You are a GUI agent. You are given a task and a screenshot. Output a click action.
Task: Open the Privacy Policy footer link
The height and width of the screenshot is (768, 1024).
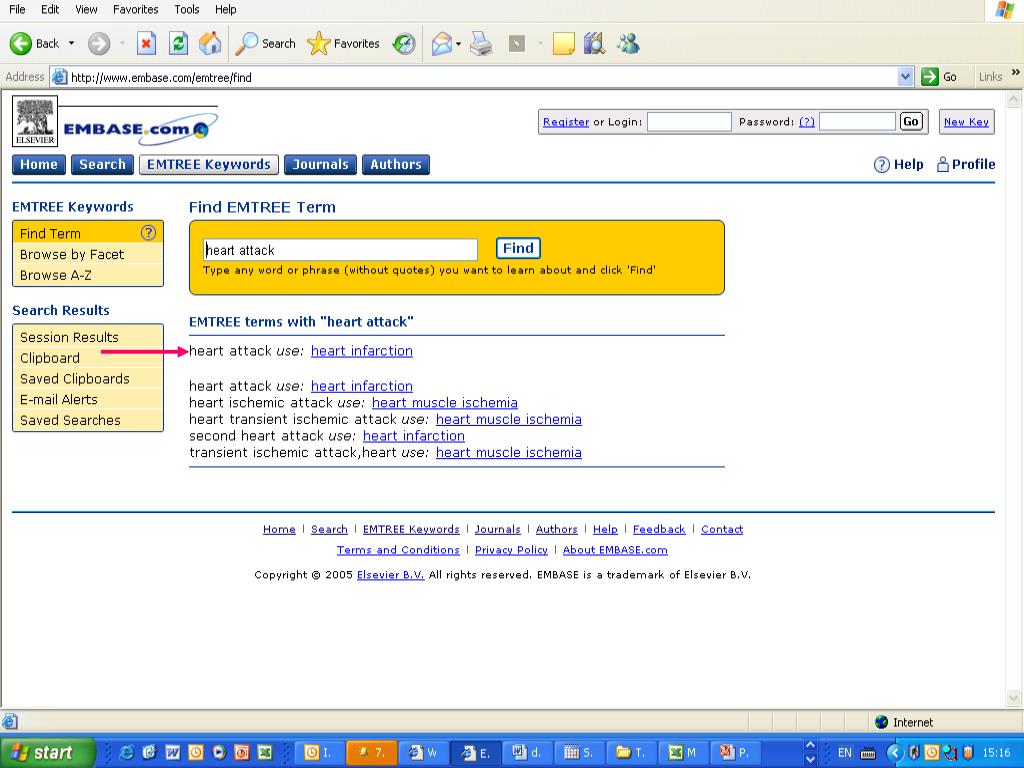coord(511,550)
